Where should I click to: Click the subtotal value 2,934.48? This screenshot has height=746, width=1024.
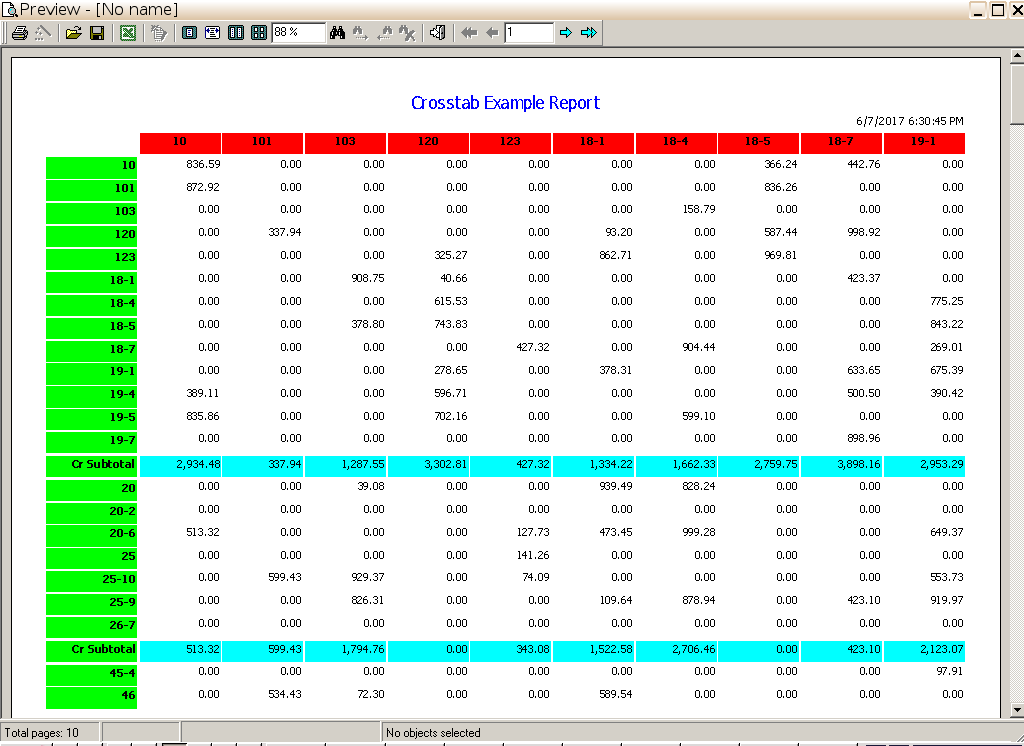tap(198, 465)
